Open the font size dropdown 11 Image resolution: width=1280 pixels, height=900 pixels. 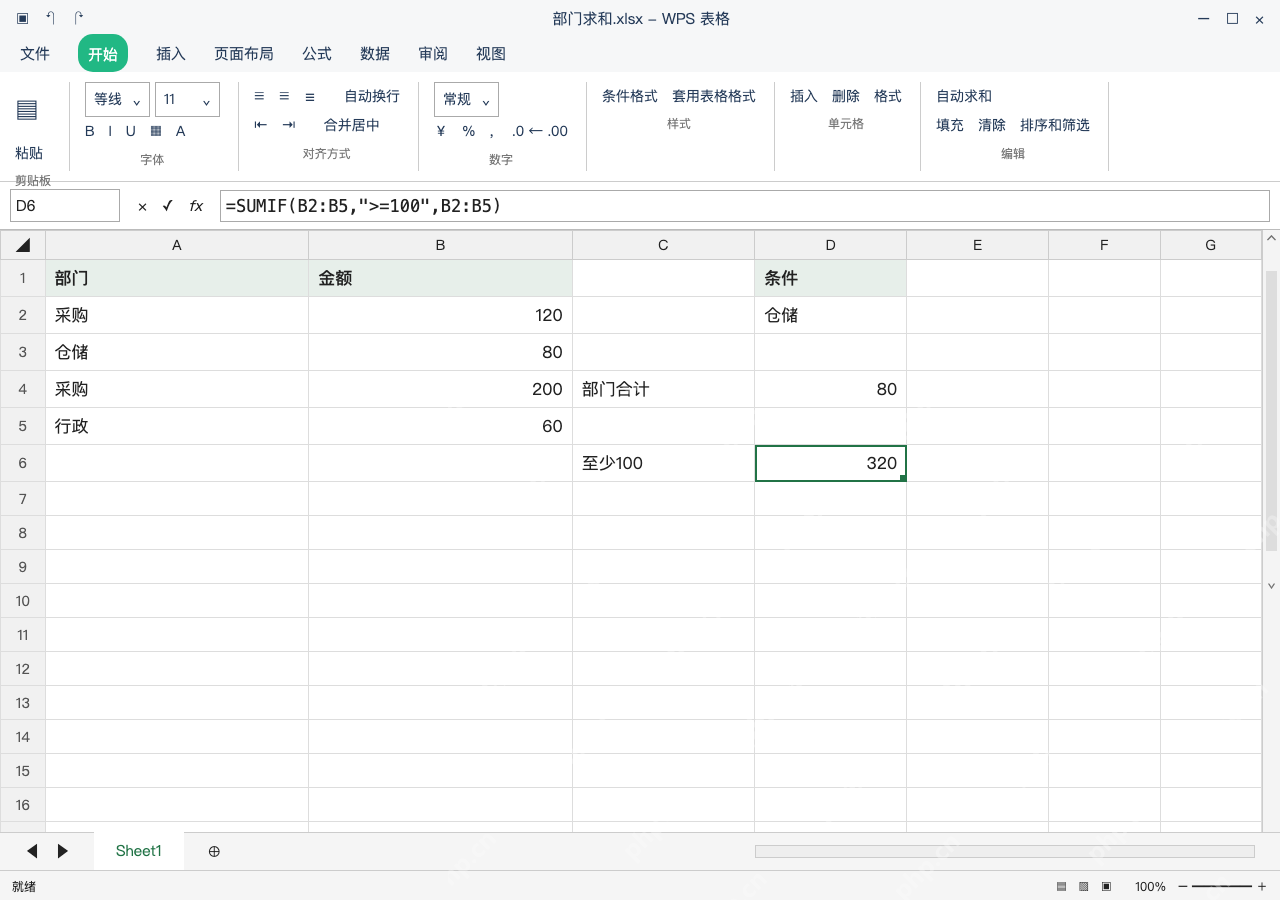click(187, 99)
